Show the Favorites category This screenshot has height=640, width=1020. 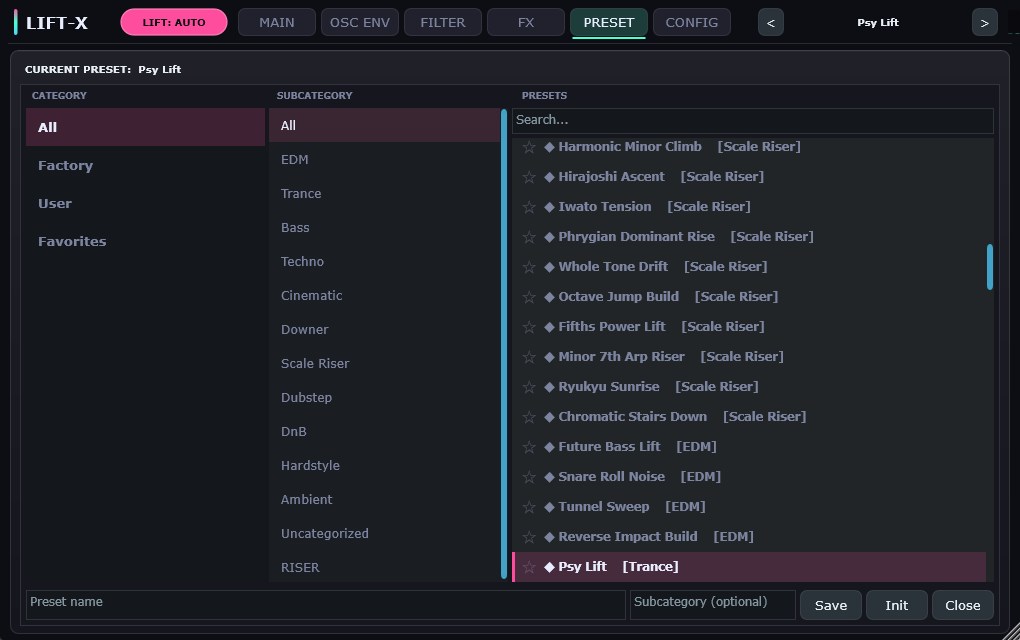145,241
